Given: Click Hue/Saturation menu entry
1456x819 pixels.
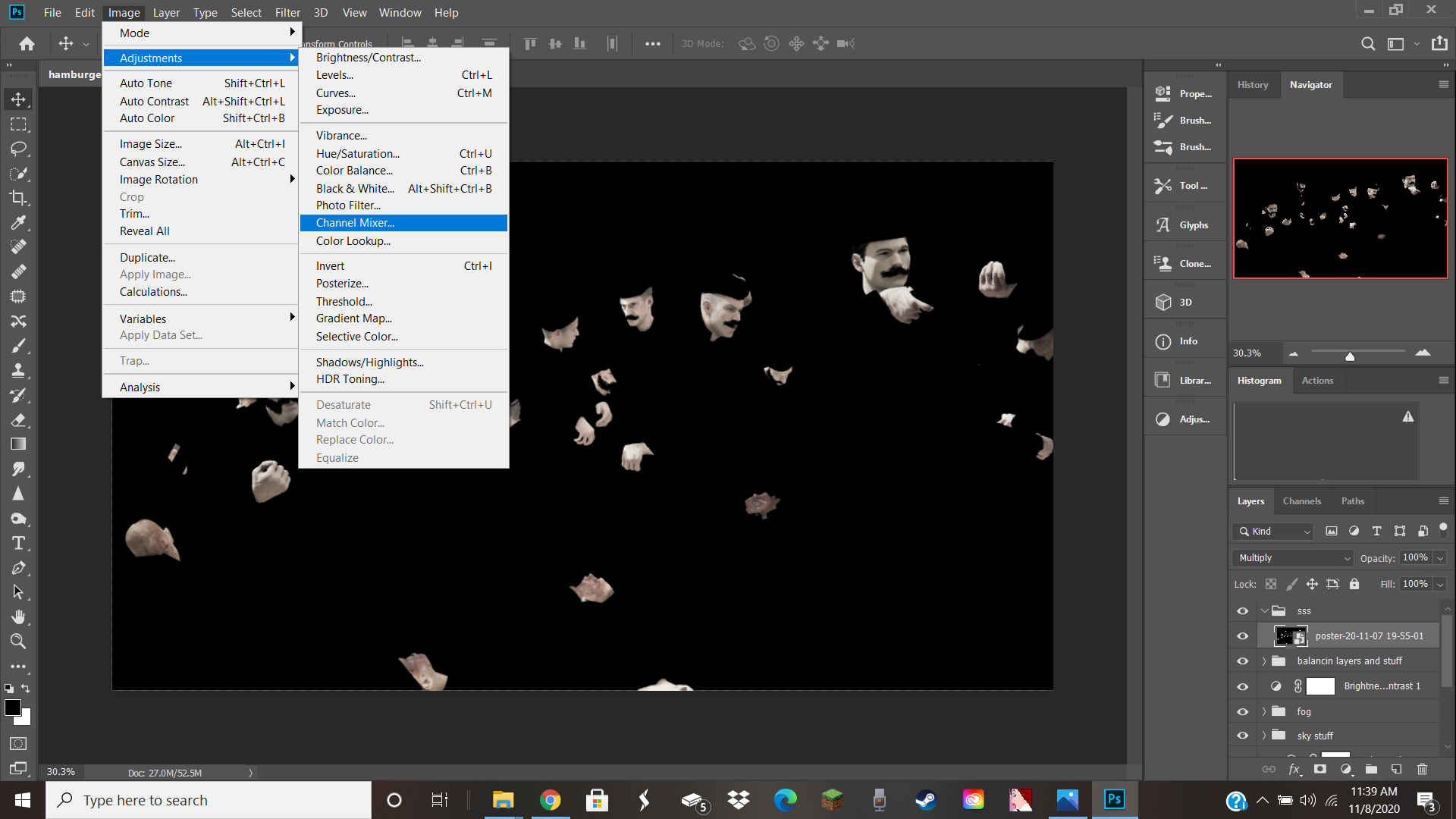Looking at the screenshot, I should [x=357, y=153].
